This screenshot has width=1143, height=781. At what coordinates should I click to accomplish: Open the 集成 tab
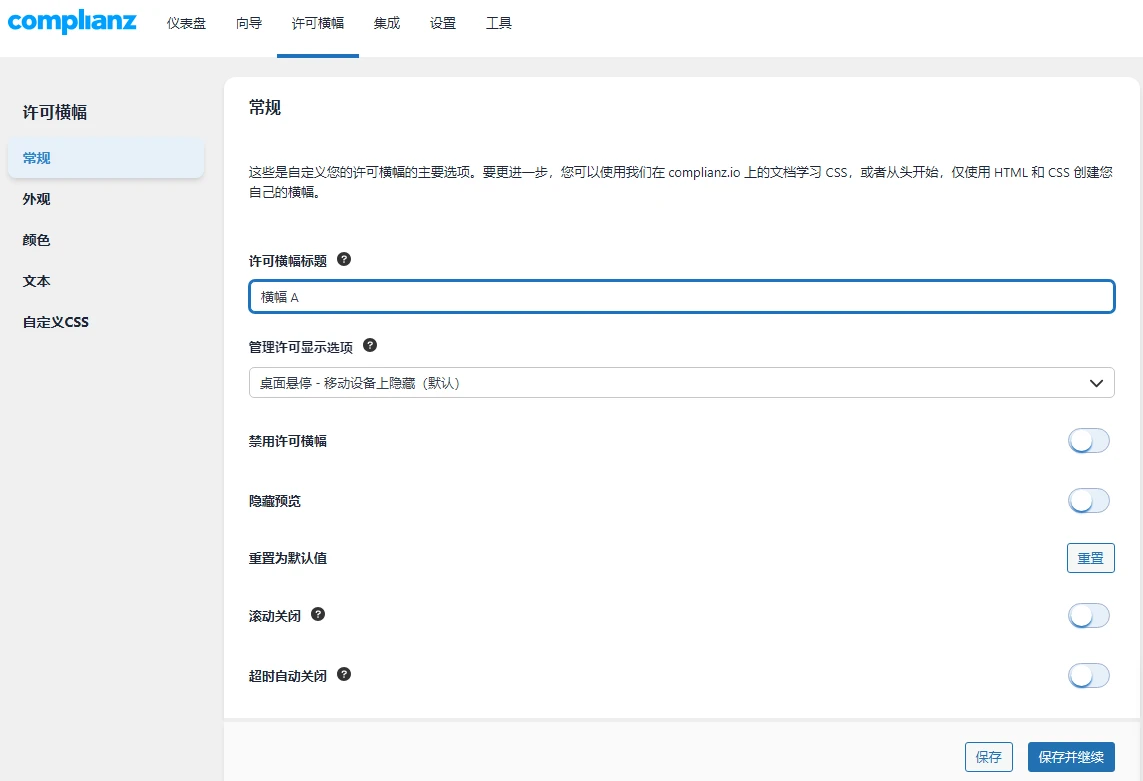pos(387,23)
